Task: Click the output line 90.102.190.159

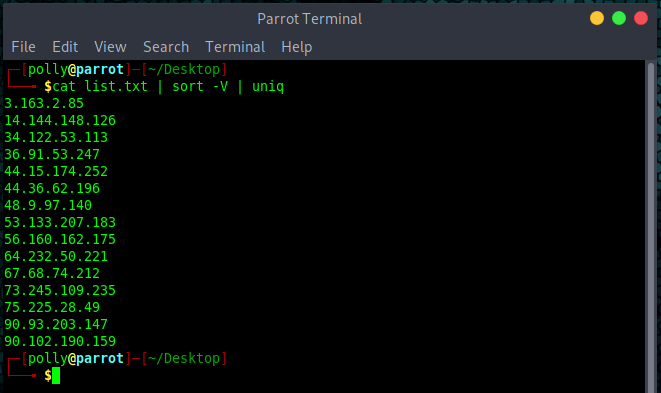Action: coord(60,341)
